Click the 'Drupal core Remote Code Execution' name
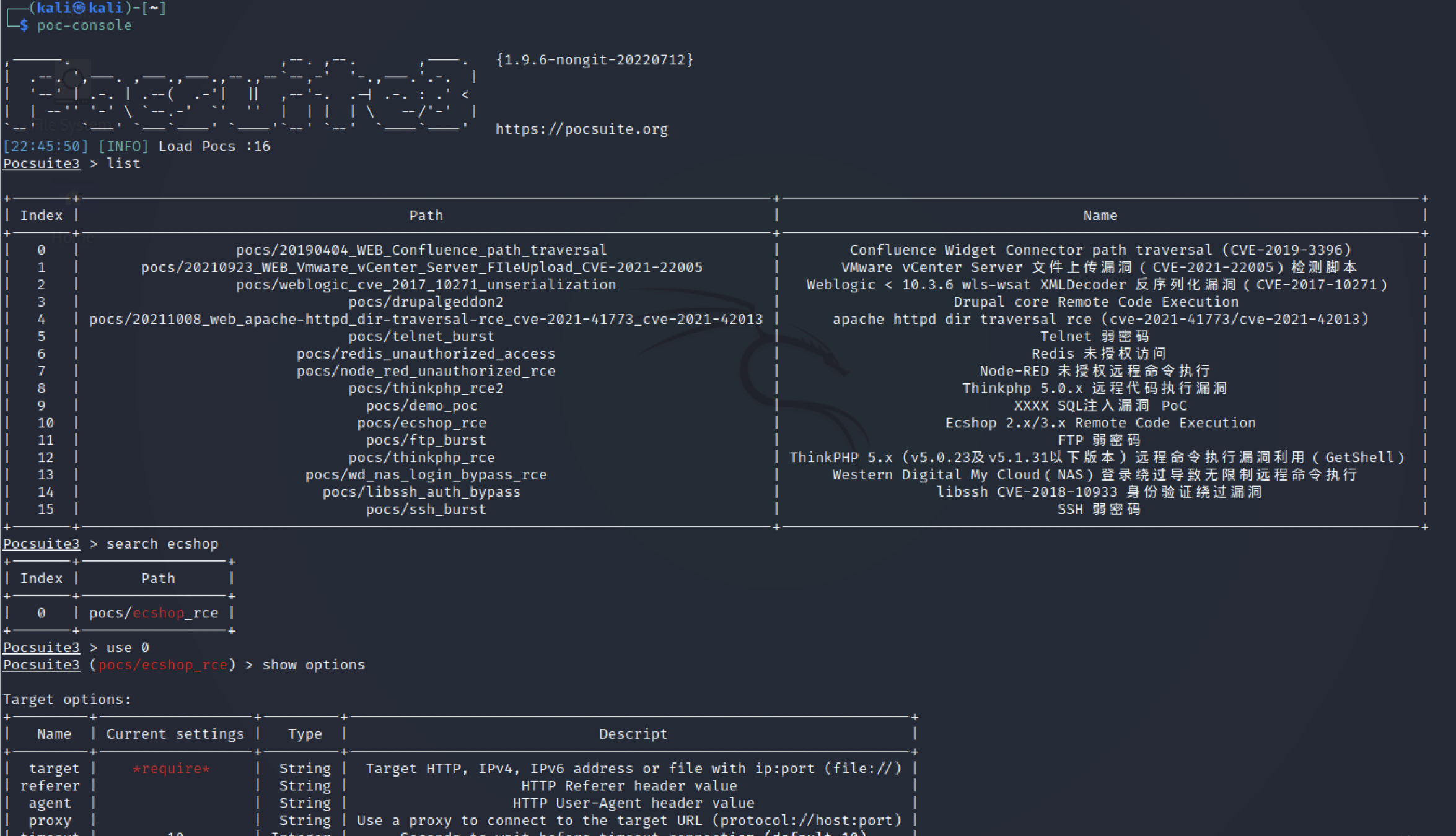Viewport: 1456px width, 836px height. (1095, 302)
